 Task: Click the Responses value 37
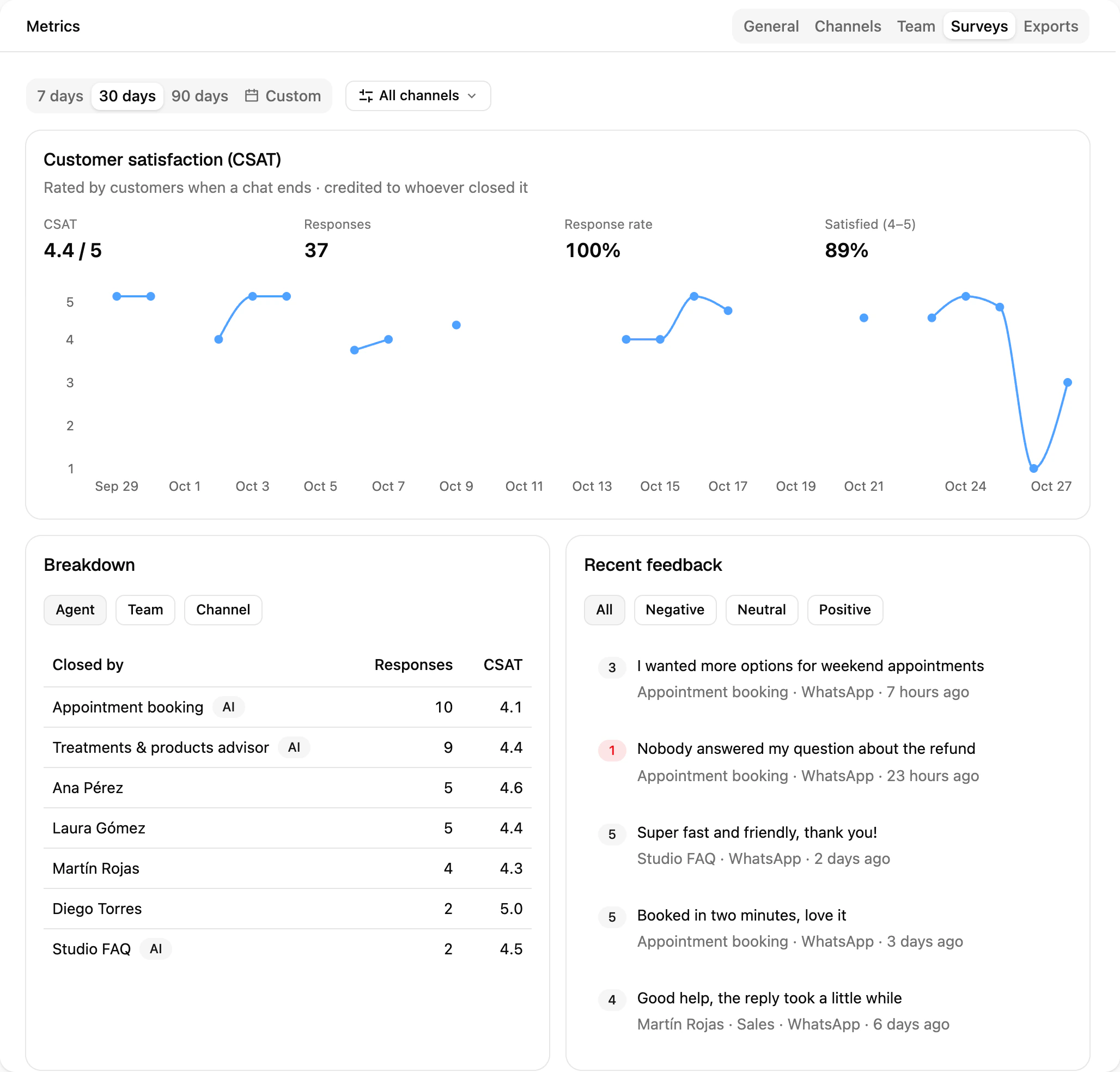point(316,250)
